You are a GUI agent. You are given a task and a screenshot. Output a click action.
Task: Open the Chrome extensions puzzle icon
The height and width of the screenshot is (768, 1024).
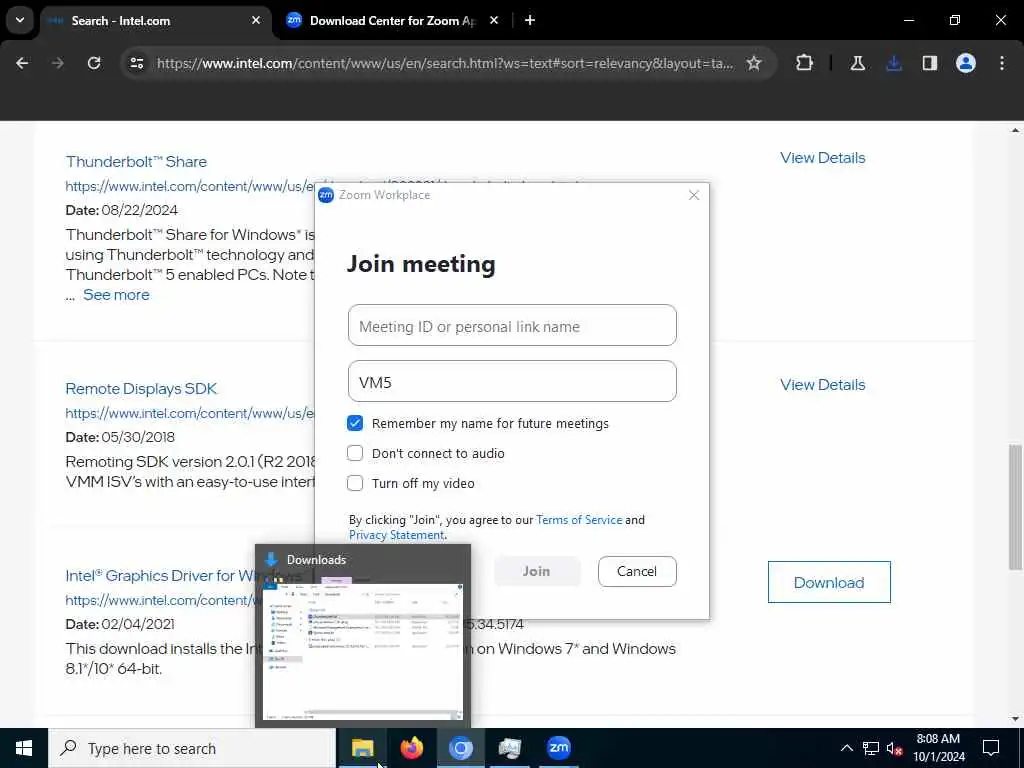click(x=805, y=63)
